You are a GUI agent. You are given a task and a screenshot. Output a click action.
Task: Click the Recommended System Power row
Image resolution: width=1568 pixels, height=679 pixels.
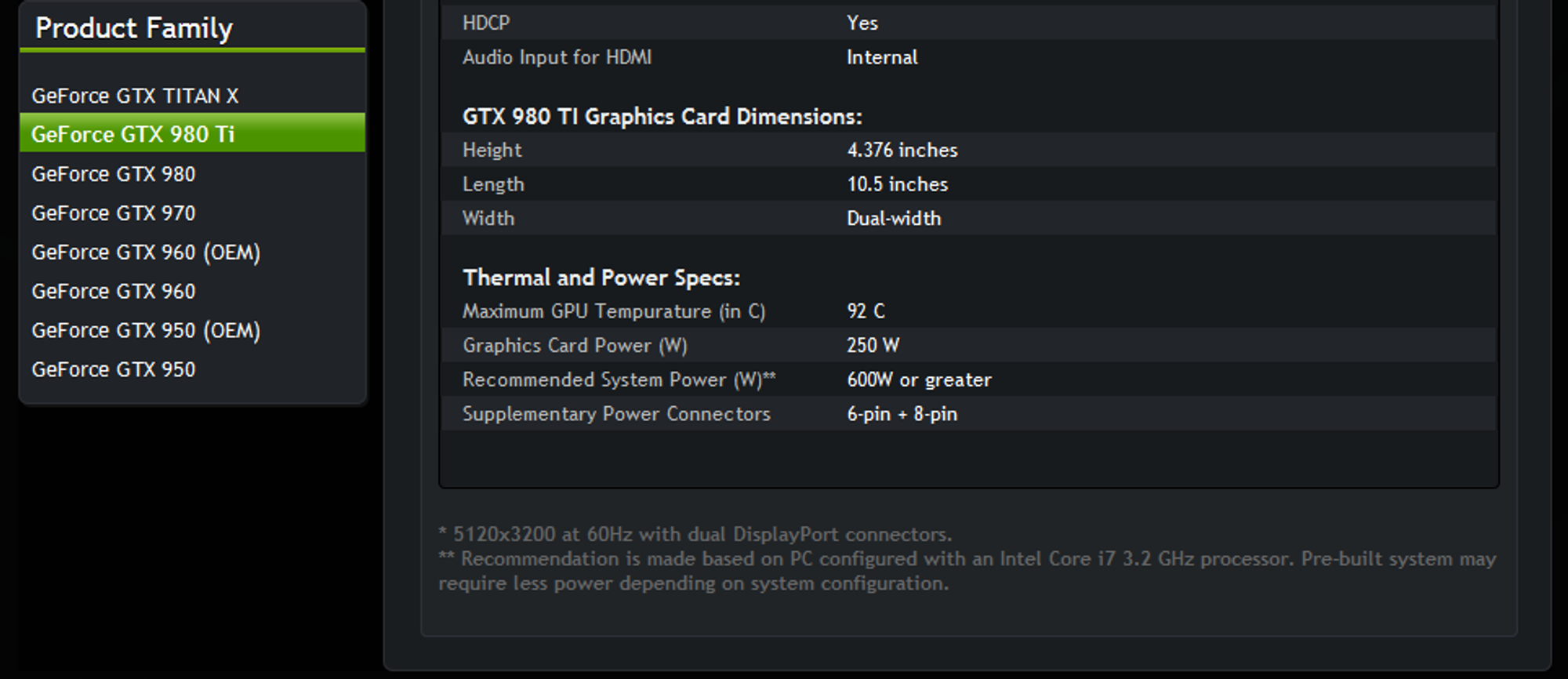[x=969, y=379]
